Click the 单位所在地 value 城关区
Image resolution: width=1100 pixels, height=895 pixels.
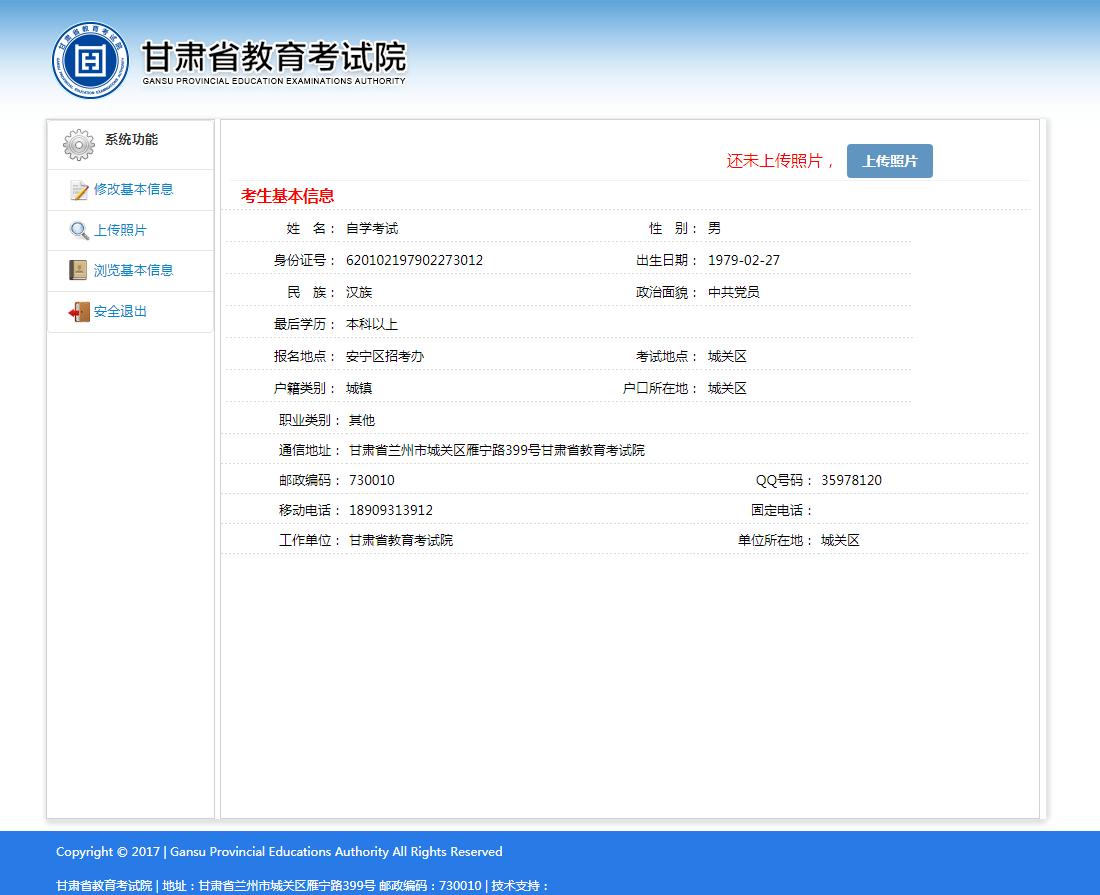click(840, 540)
